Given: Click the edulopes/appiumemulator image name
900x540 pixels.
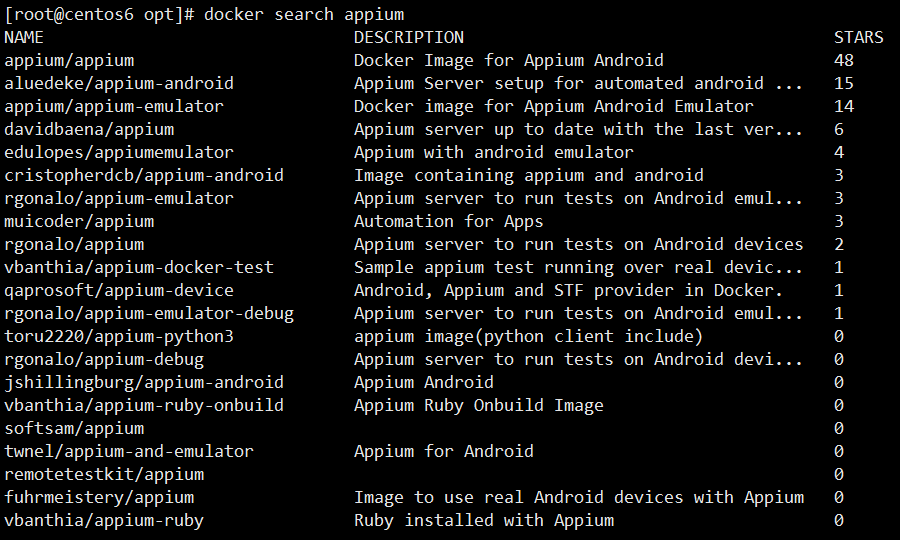Looking at the screenshot, I should (x=119, y=152).
